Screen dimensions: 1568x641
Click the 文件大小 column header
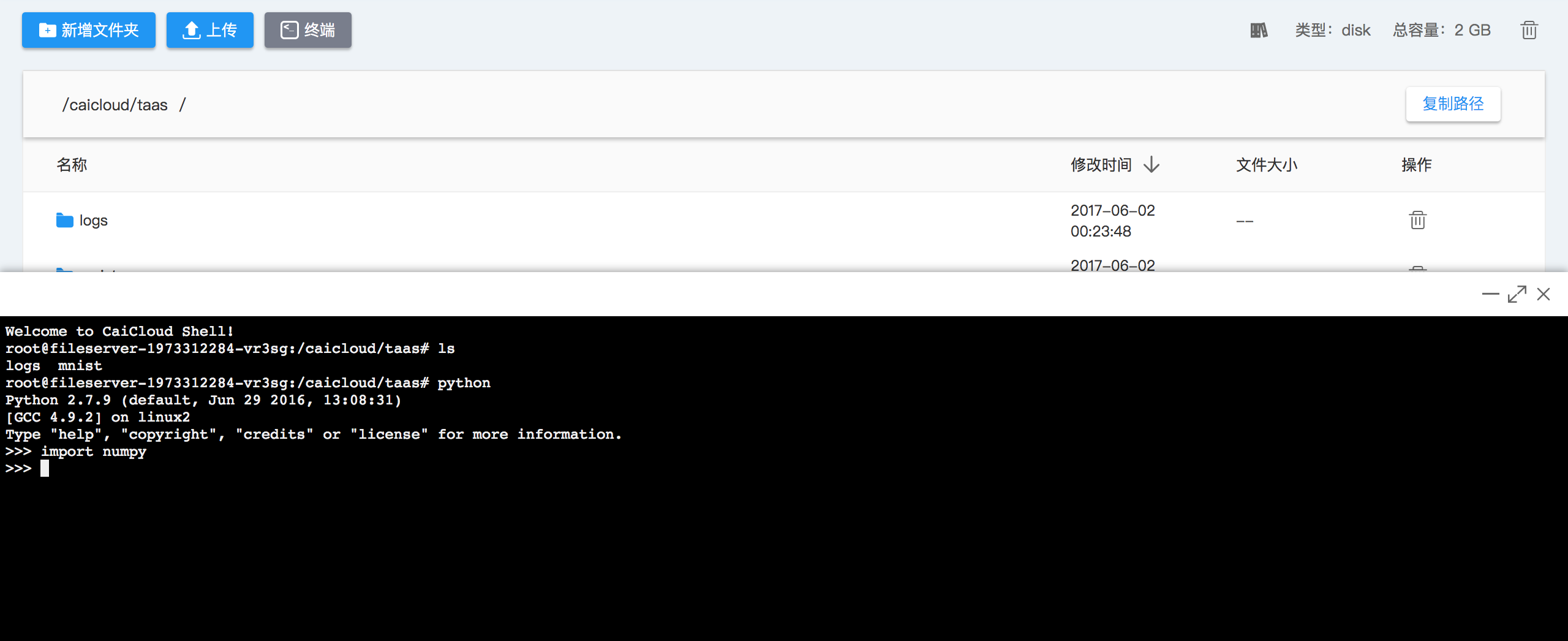tap(1266, 164)
